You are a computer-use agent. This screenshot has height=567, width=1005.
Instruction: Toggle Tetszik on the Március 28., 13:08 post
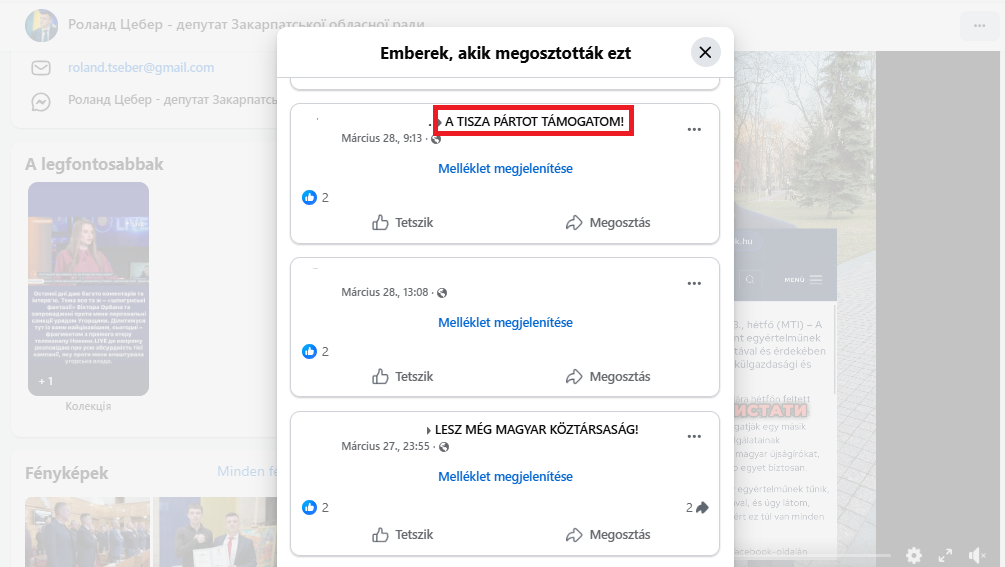402,377
